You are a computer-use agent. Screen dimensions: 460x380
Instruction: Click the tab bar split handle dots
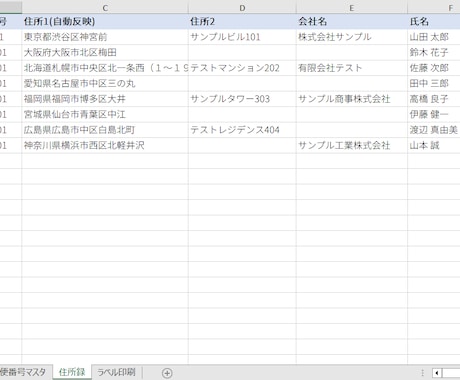point(423,373)
